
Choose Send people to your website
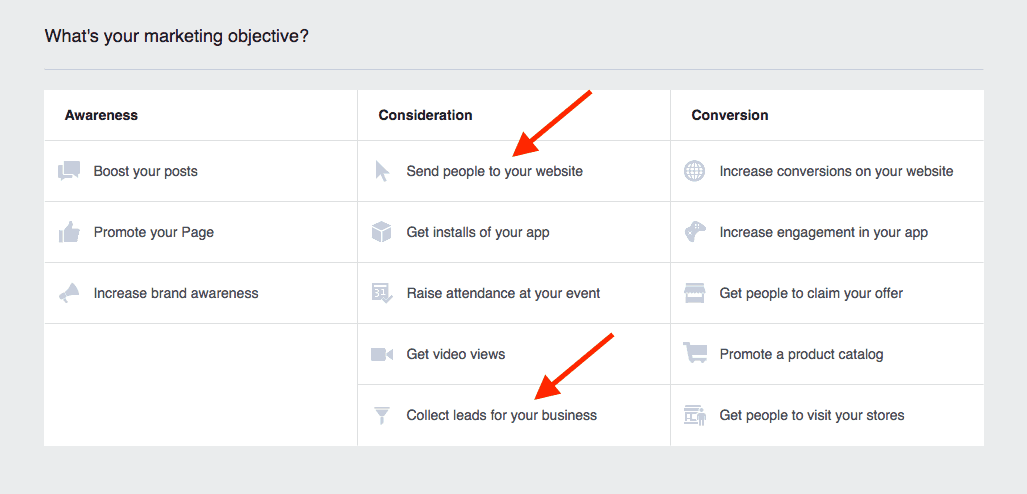(494, 171)
